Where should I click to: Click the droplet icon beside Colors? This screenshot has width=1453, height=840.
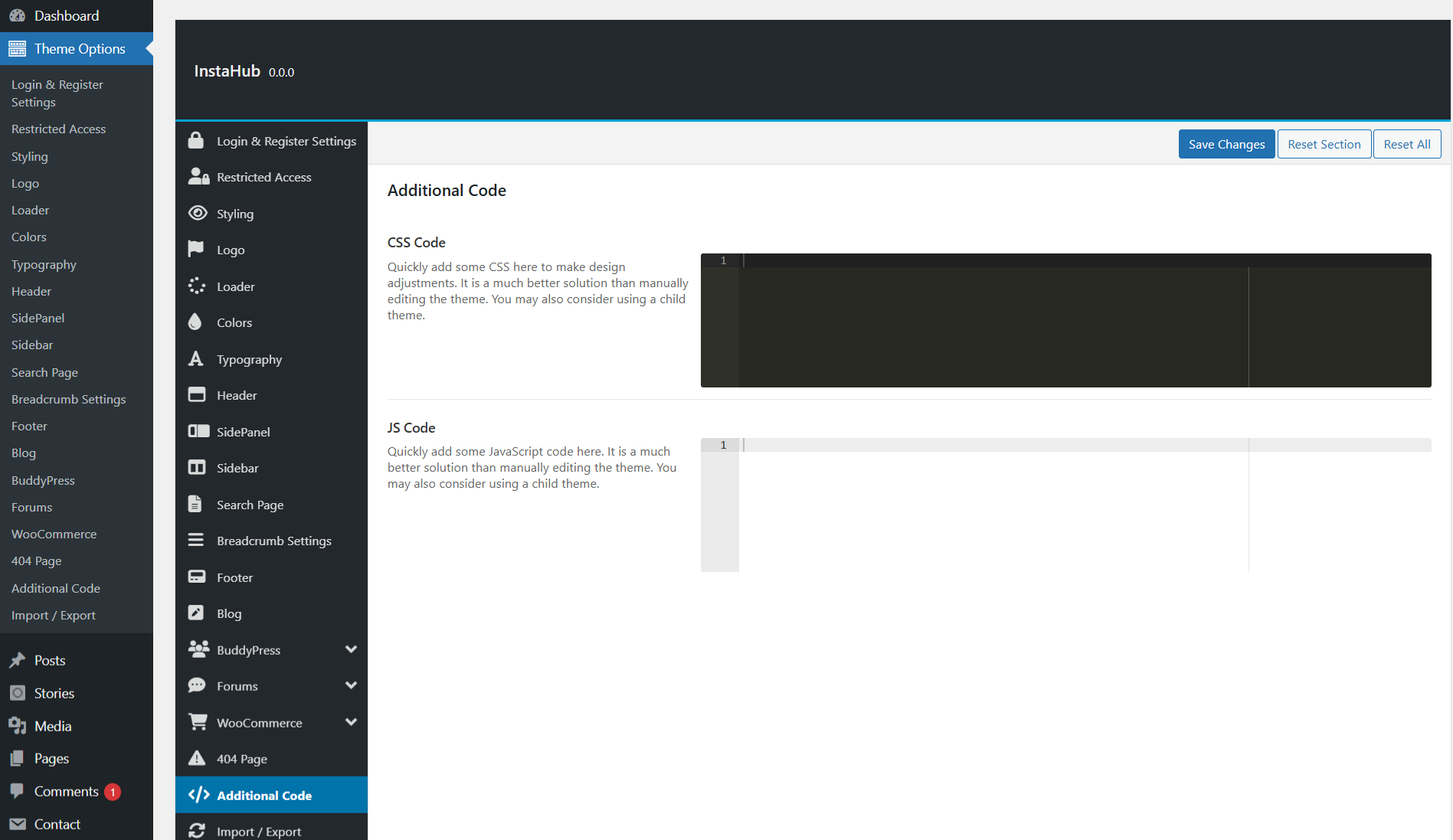pyautogui.click(x=195, y=322)
